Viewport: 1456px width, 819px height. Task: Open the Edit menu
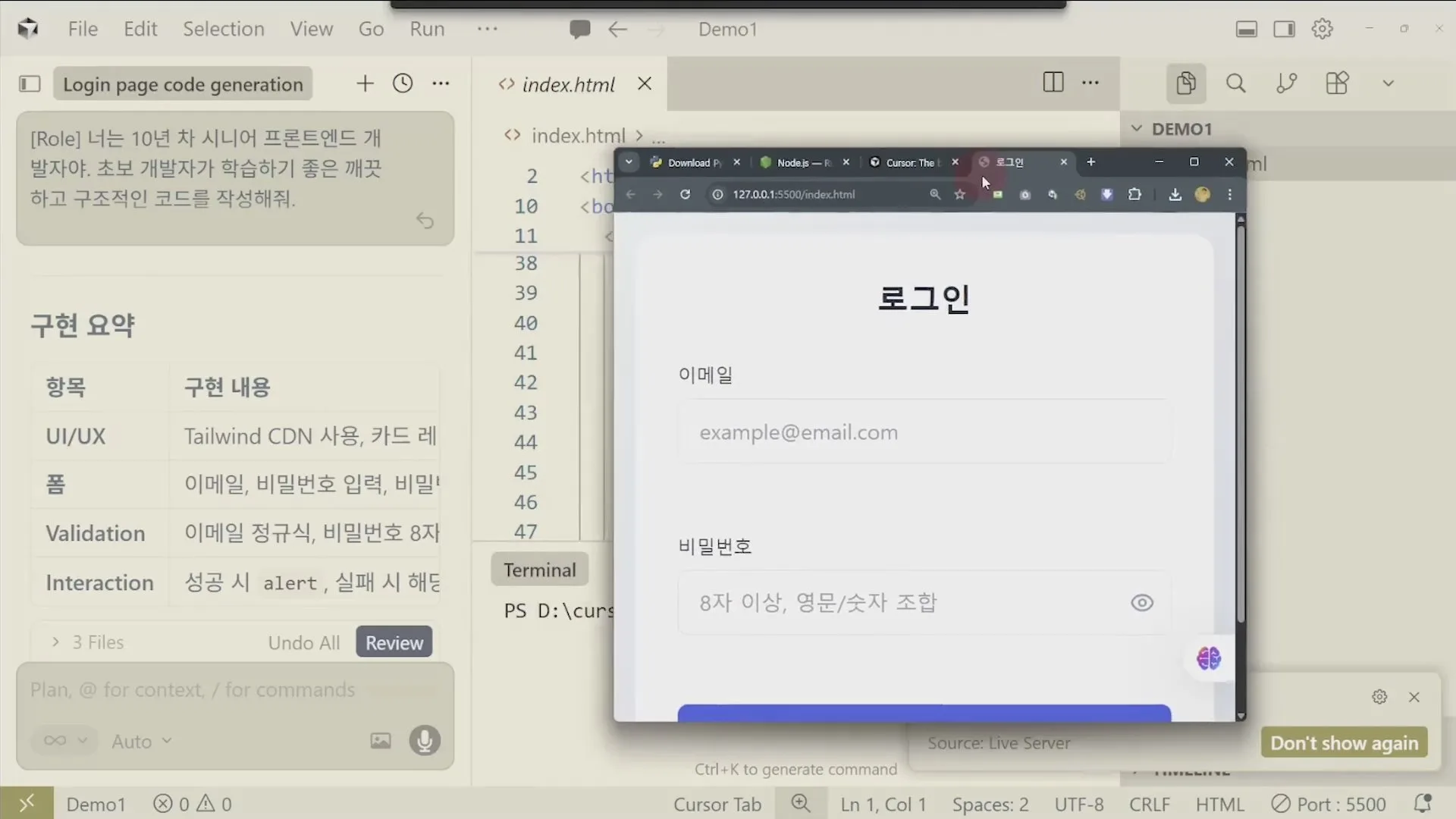(140, 29)
